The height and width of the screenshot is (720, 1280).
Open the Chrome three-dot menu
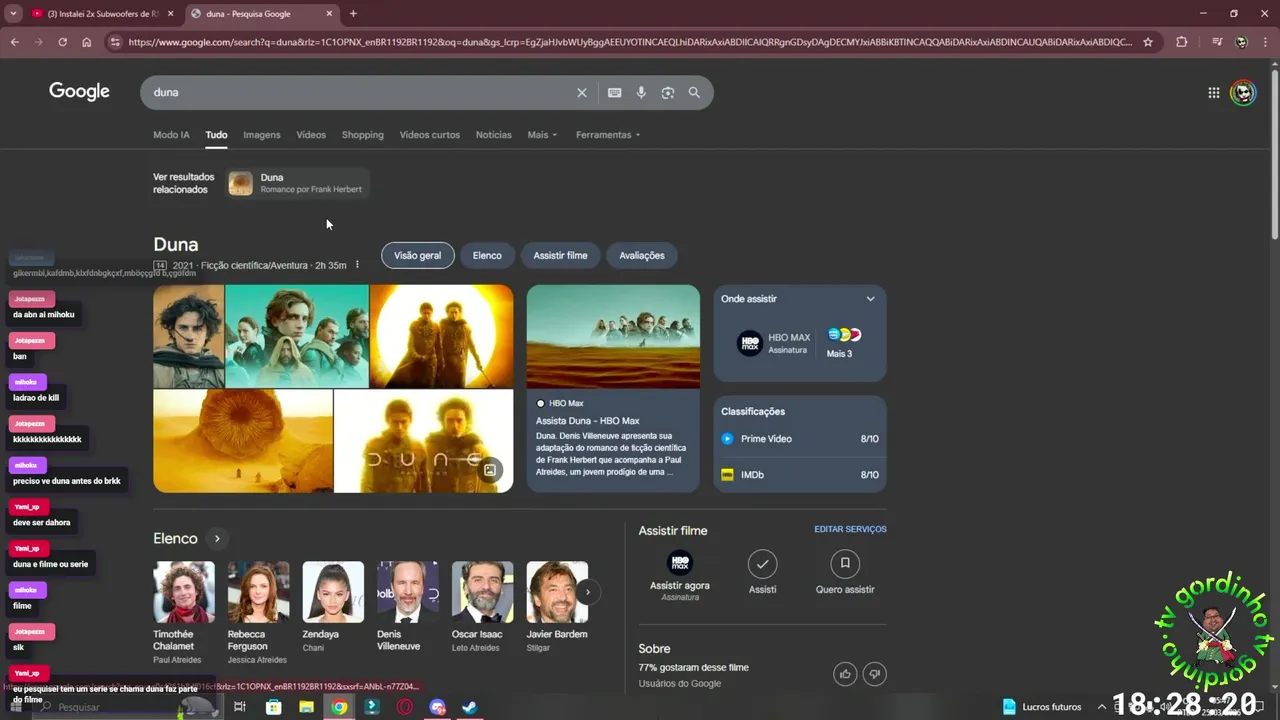tap(1265, 42)
